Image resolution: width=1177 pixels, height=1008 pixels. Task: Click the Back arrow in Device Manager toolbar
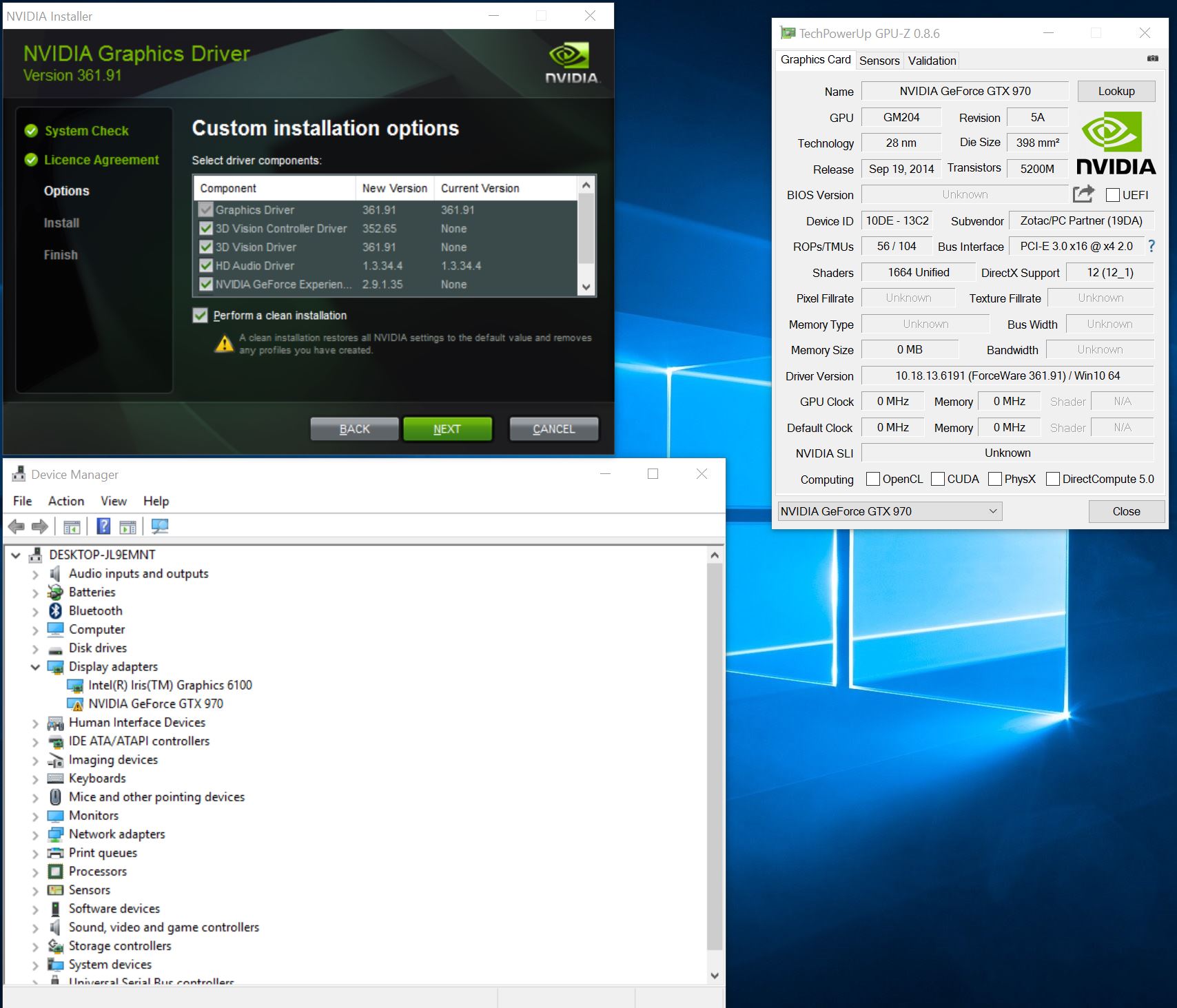point(17,527)
